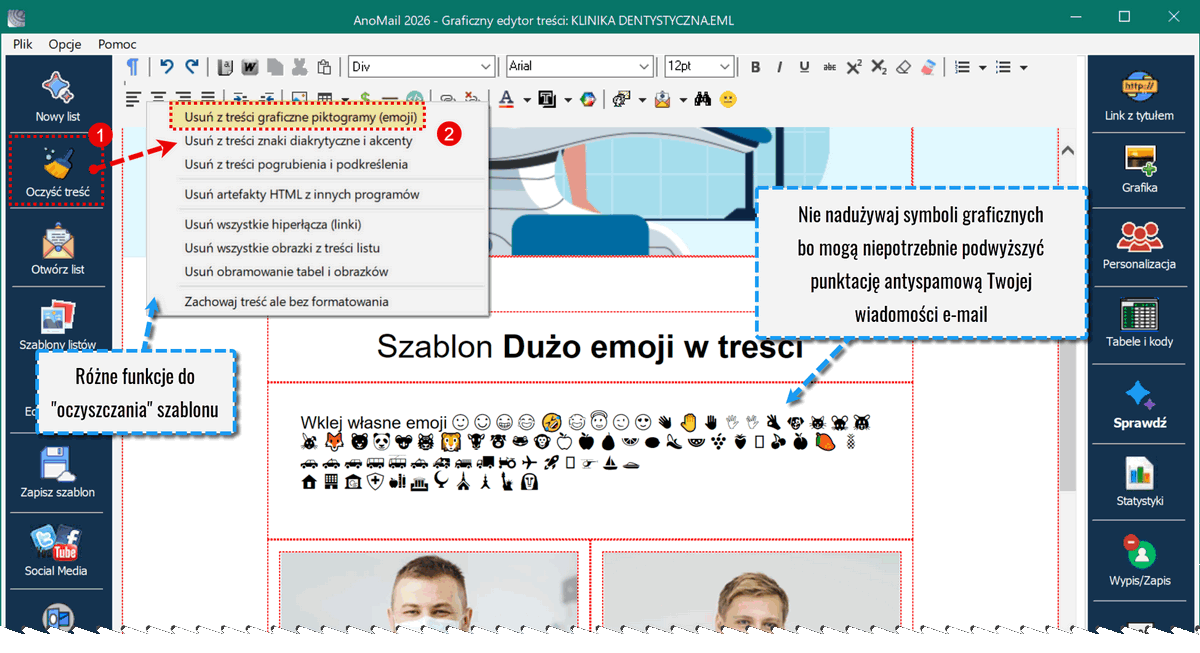The image size is (1200, 653).
Task: Select Usuń z treści pogrubienia i podkreślenia
Action: (296, 164)
